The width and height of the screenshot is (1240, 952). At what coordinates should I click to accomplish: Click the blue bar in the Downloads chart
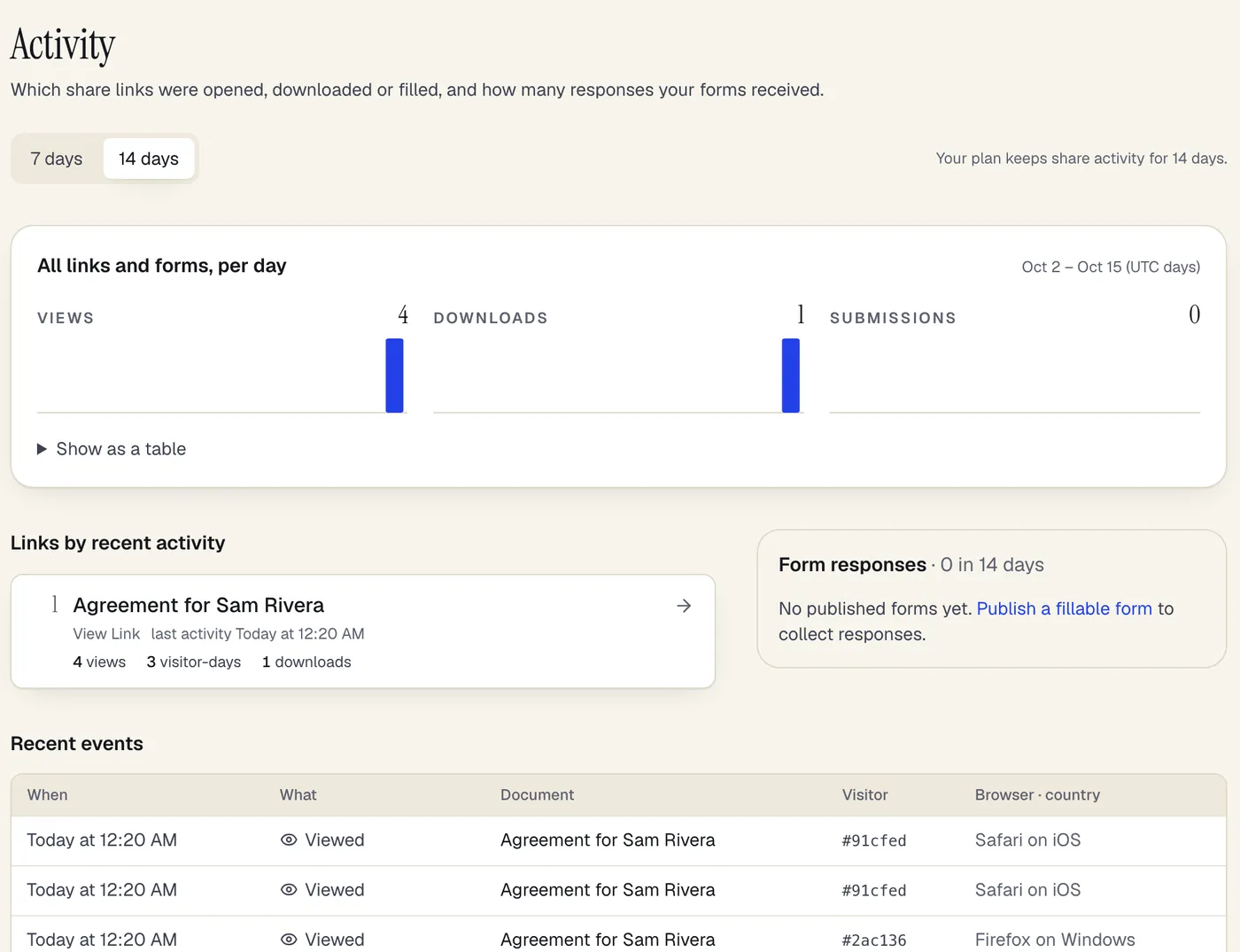coord(791,375)
